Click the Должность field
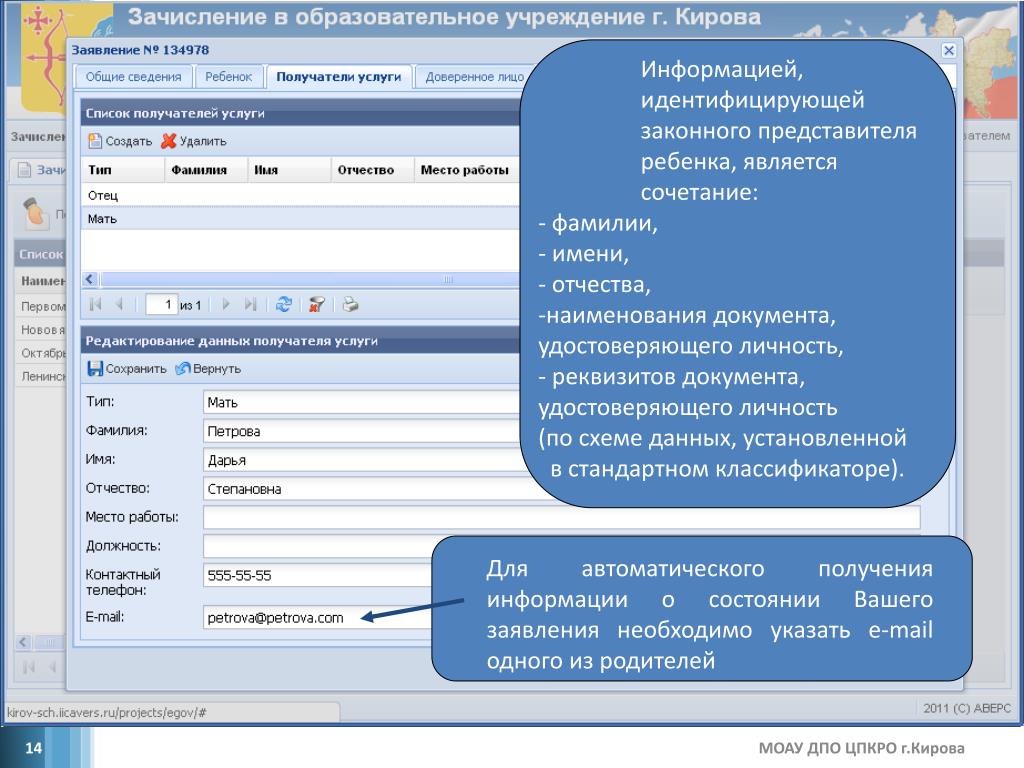 (319, 546)
